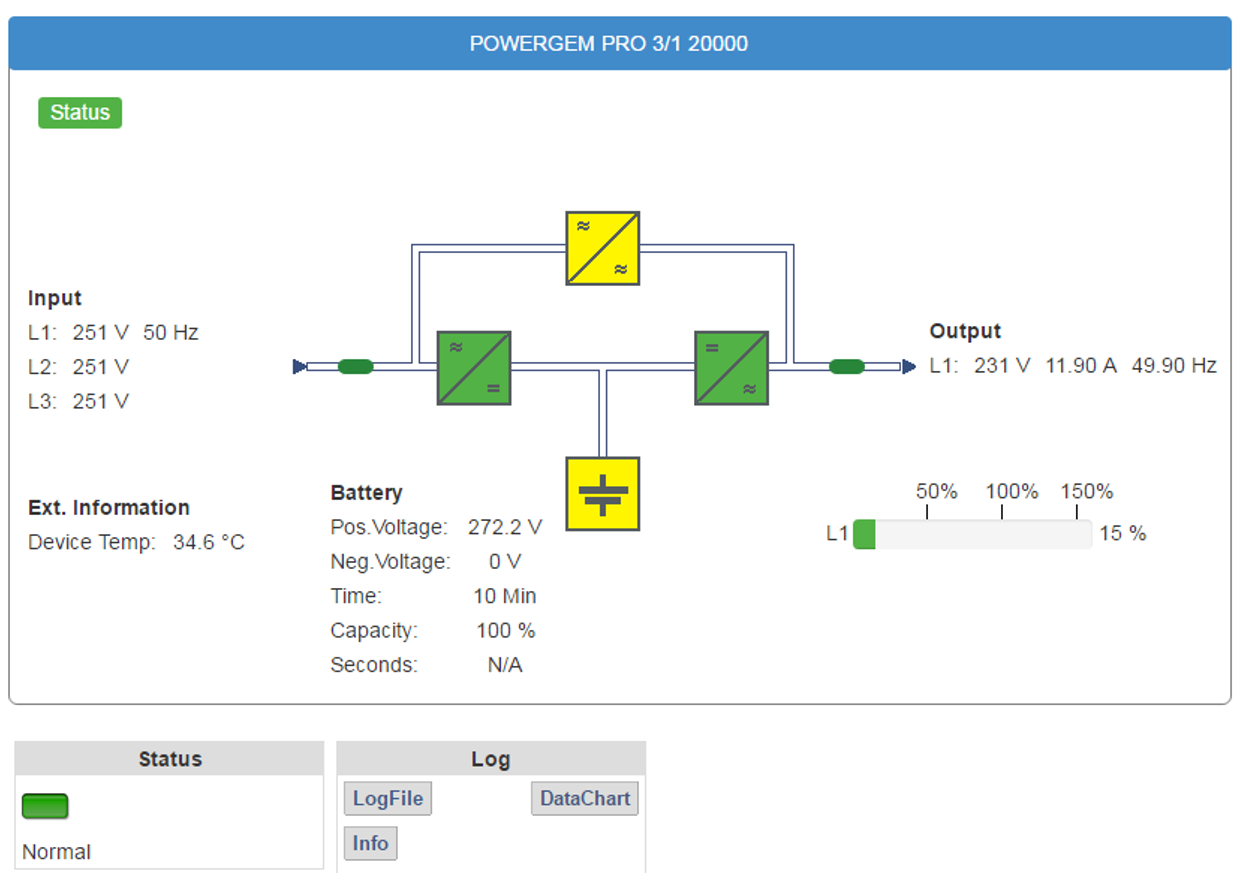Click the input frequency 50 Hz
This screenshot has width=1246, height=873.
click(x=171, y=332)
